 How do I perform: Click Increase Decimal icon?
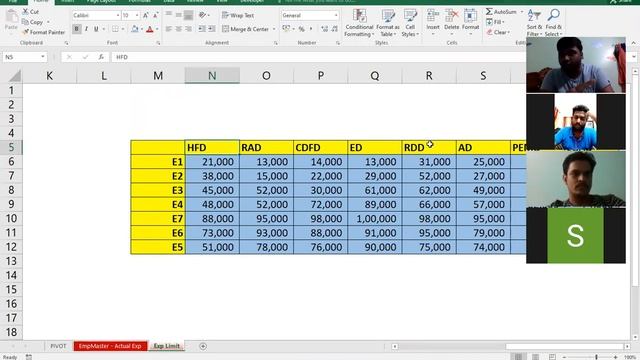tap(324, 29)
